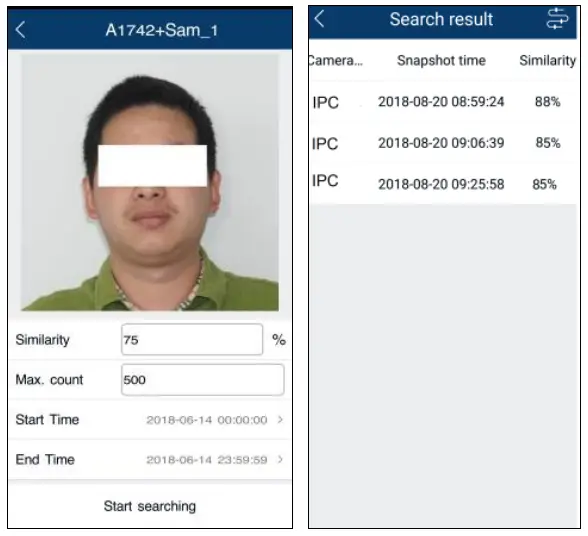Tap the Search result title text
The image size is (588, 536).
(441, 19)
